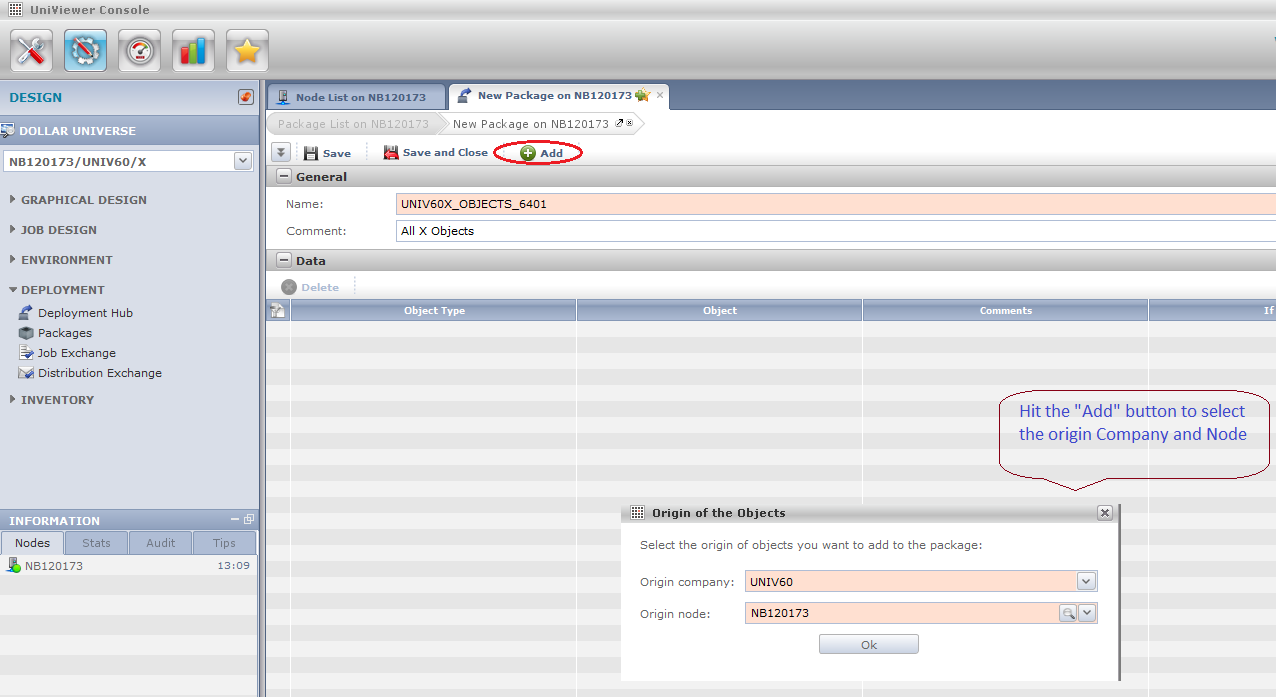Click the UniViewer Console title icon
Screen dimensions: 1286x697
point(15,10)
